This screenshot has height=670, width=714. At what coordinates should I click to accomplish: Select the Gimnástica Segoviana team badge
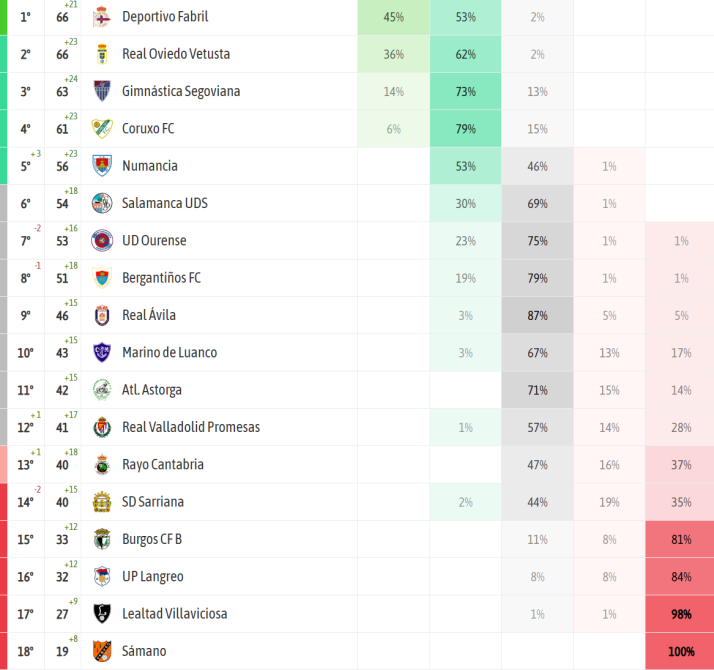101,91
